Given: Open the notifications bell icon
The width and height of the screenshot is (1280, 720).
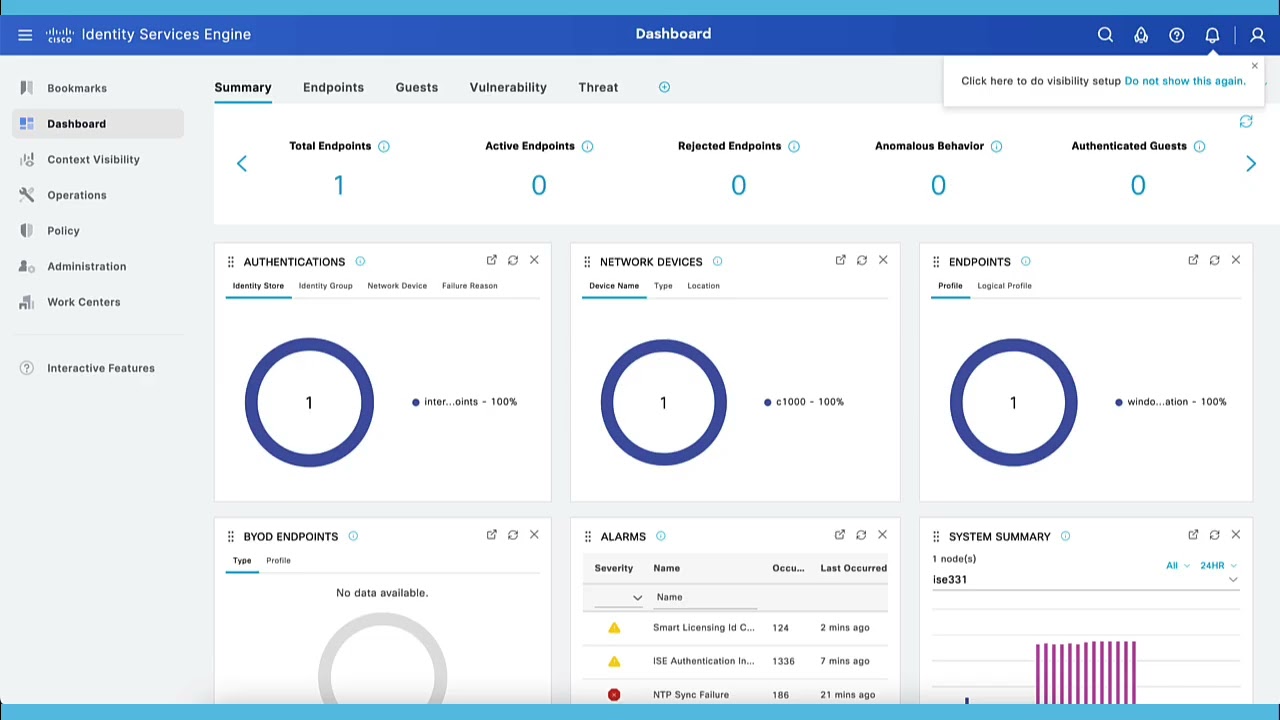Looking at the screenshot, I should click(1212, 35).
